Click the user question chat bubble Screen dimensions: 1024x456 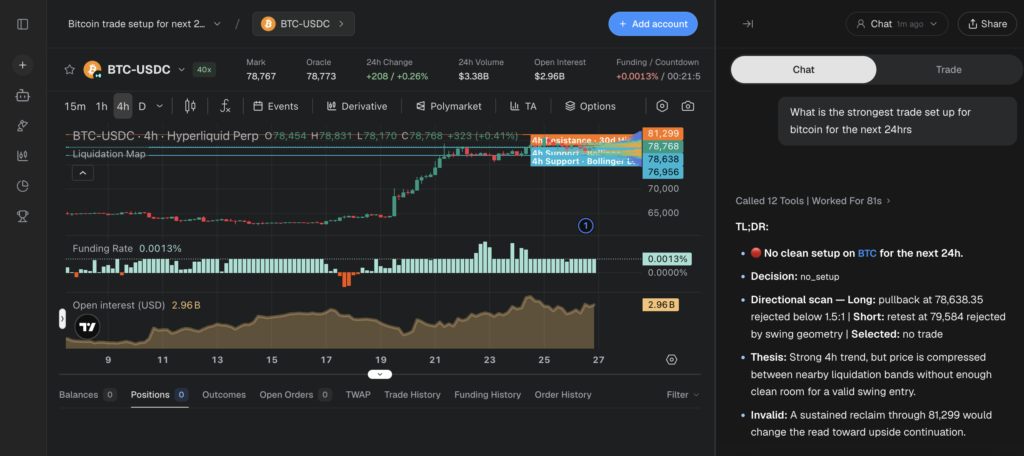tap(897, 121)
